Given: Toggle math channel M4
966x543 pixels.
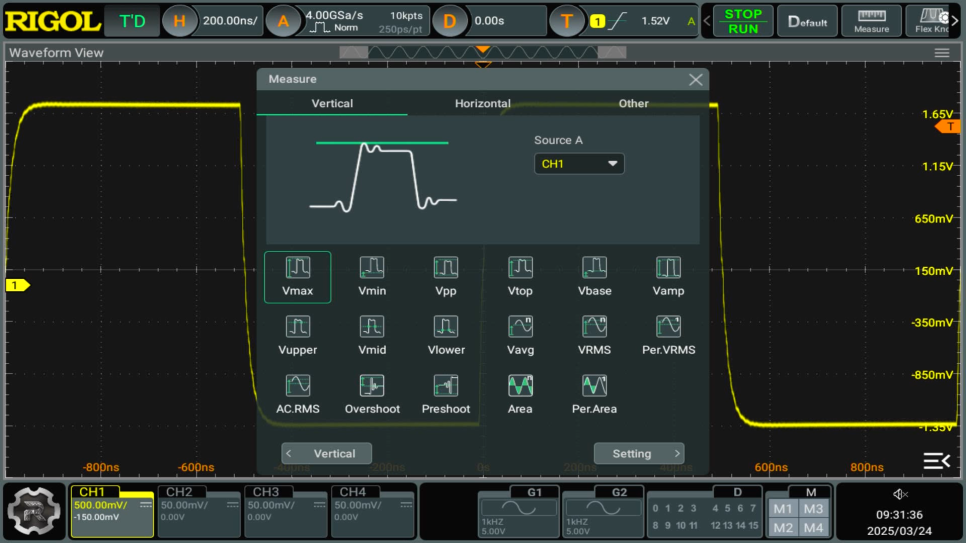Looking at the screenshot, I should tap(813, 528).
